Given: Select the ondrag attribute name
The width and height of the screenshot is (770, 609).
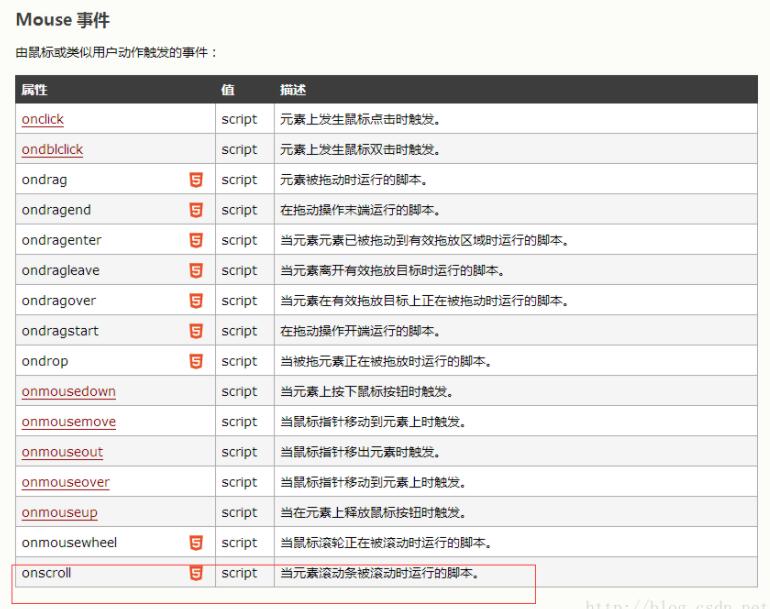Looking at the screenshot, I should point(44,180).
